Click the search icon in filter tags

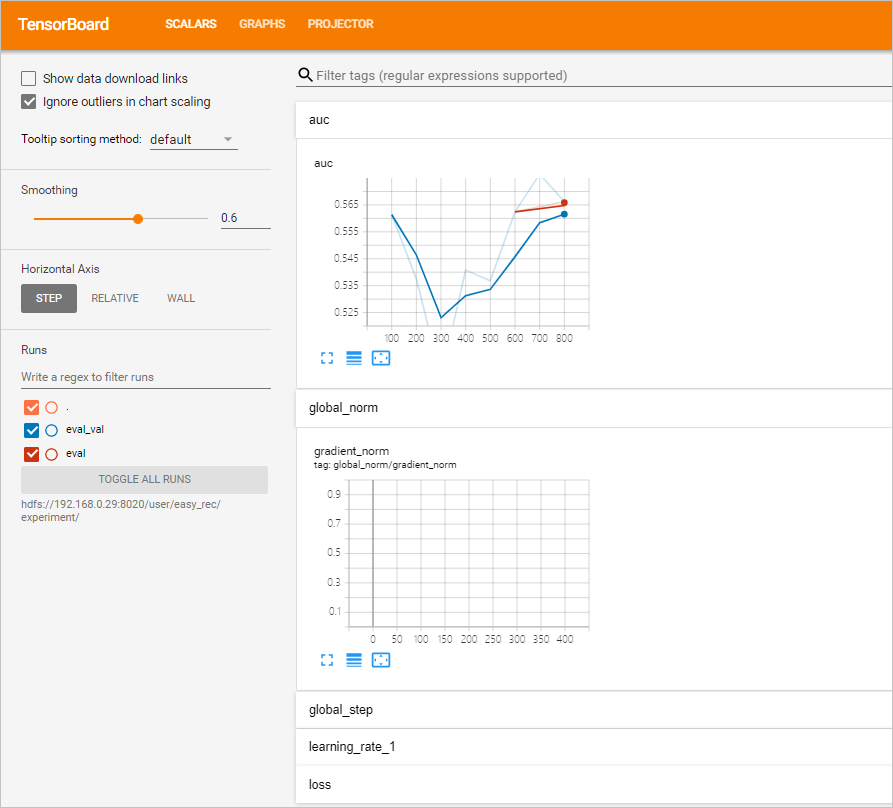pyautogui.click(x=305, y=75)
